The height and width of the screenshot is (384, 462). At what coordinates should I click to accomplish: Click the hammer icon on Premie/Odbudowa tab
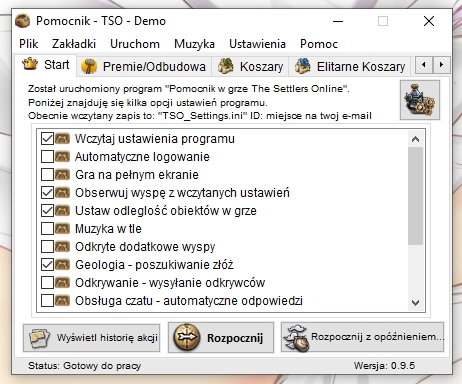[x=89, y=66]
